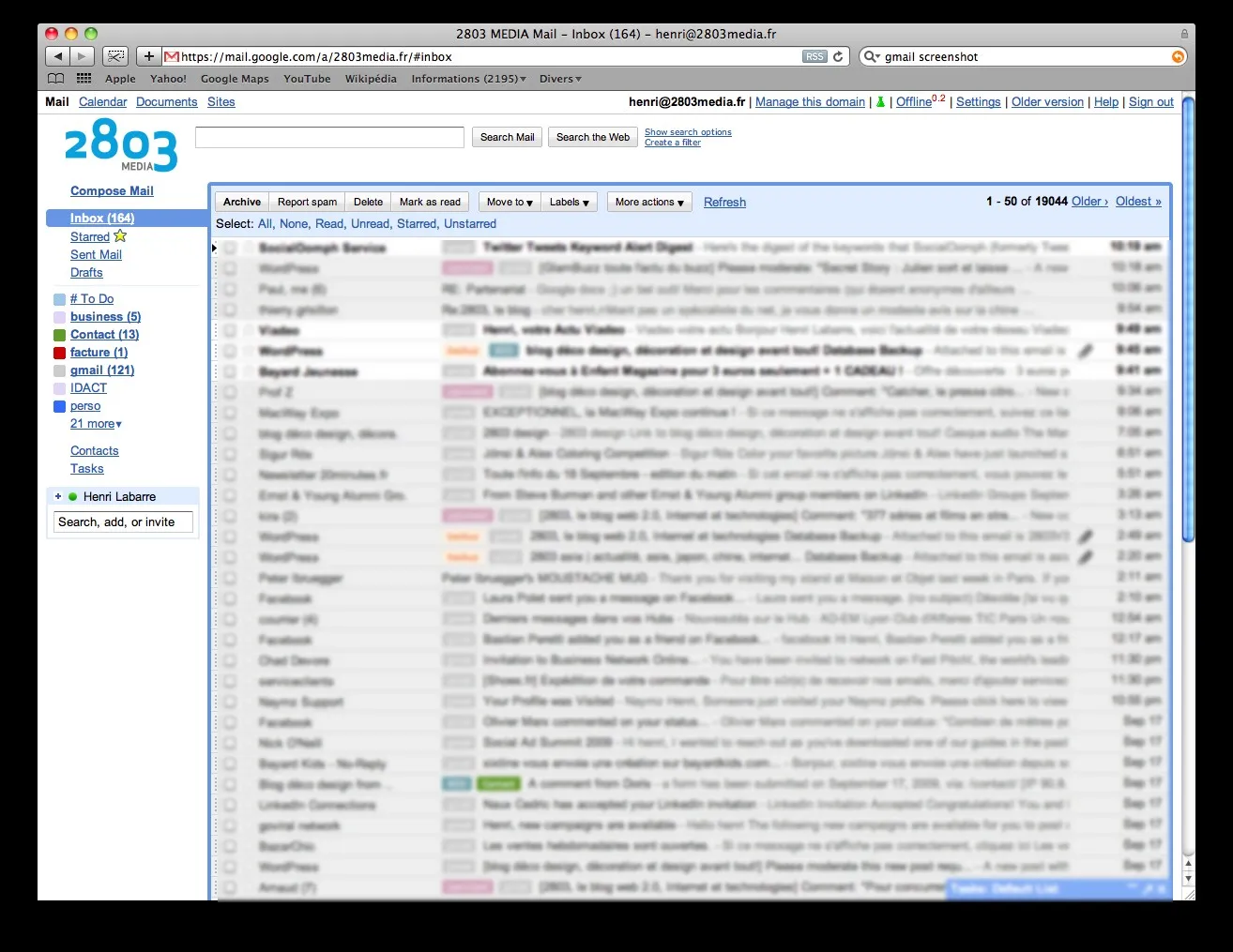Image resolution: width=1233 pixels, height=952 pixels.
Task: Expand the Divers bookmarks folder
Action: [x=560, y=79]
